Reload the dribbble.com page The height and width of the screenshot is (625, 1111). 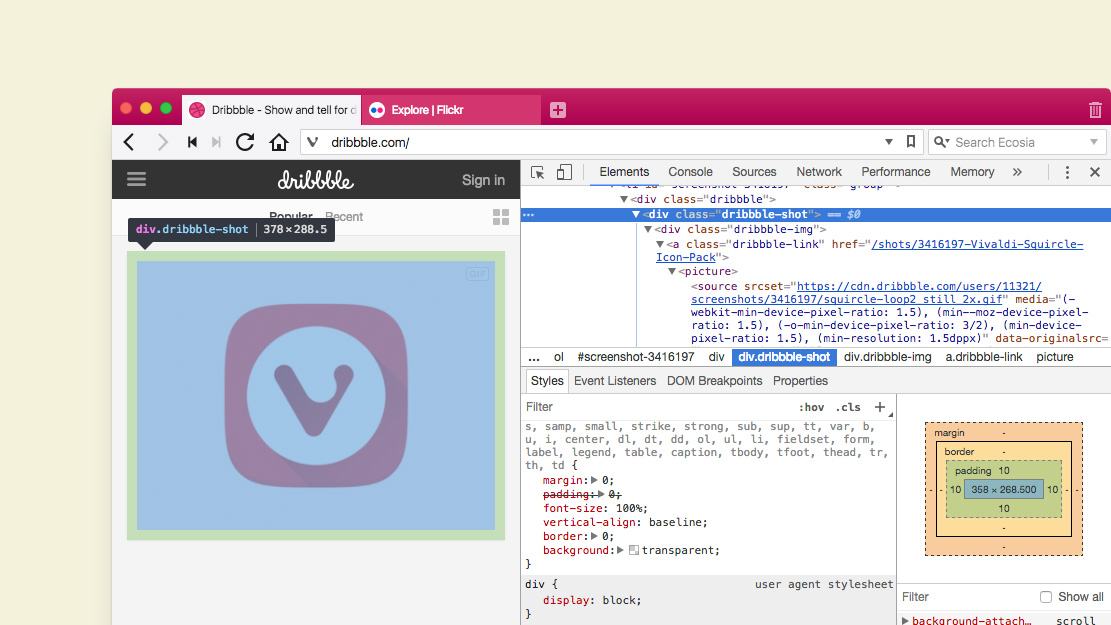(x=245, y=142)
